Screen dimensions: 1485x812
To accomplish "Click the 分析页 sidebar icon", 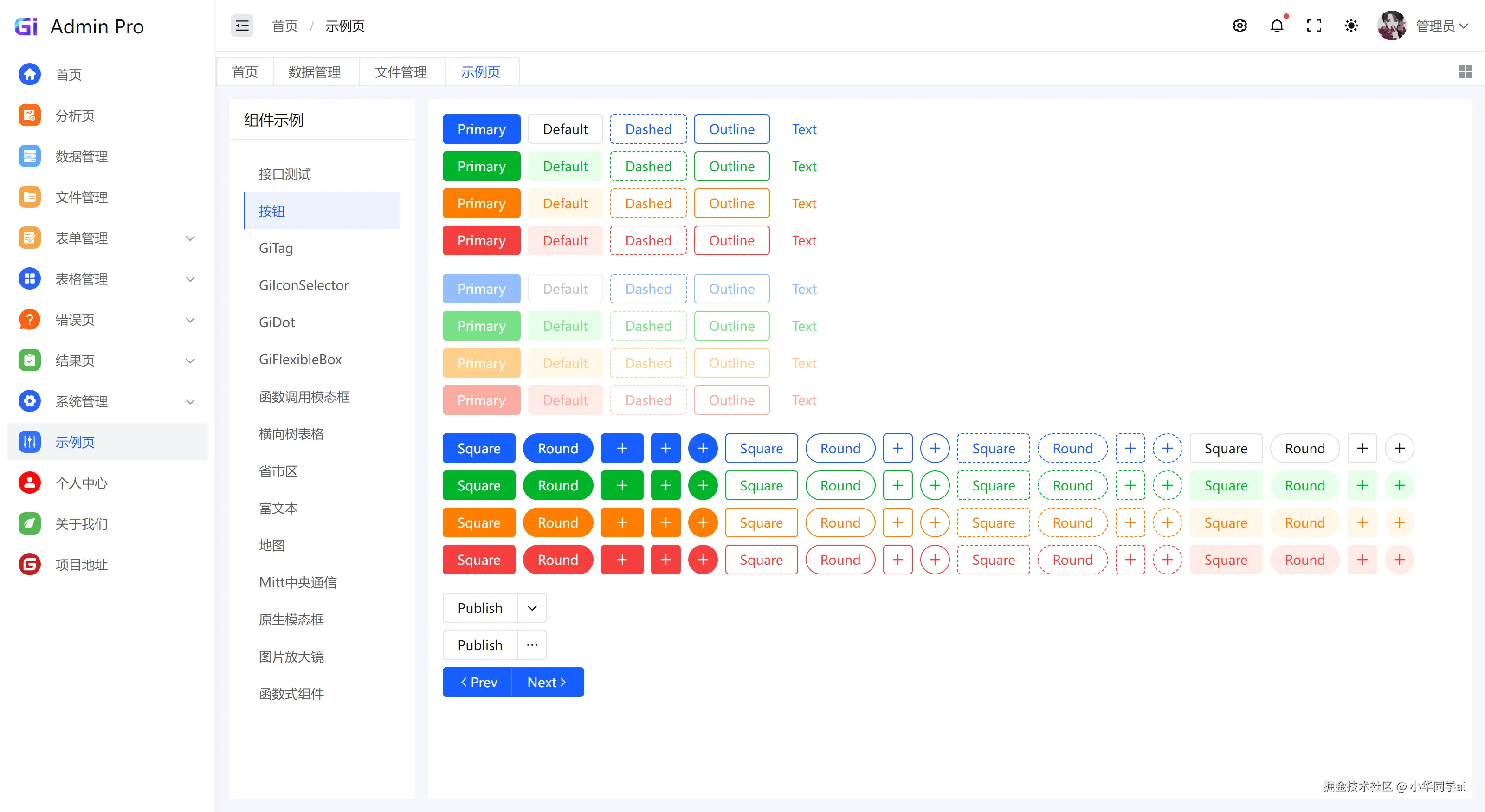I will (x=29, y=115).
